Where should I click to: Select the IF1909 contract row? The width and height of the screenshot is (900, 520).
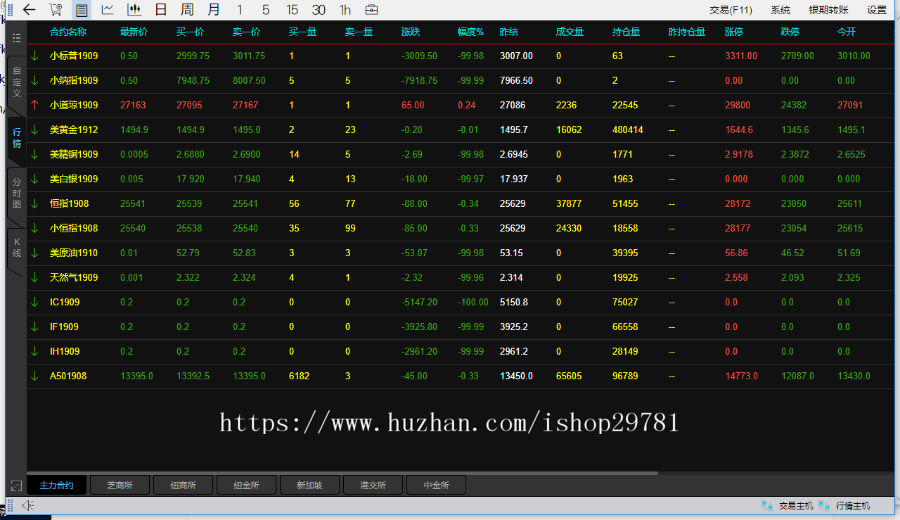click(460, 327)
